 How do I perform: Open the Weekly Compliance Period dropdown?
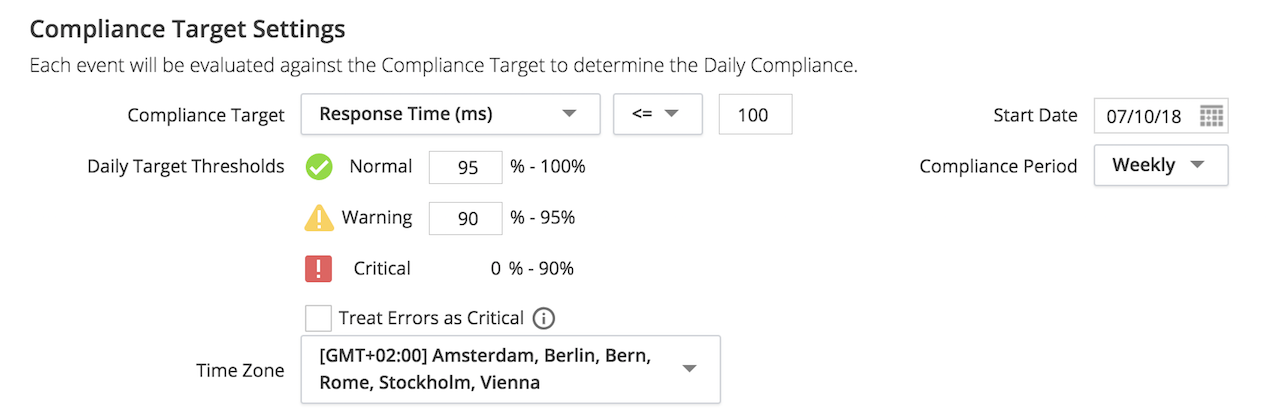point(1161,165)
